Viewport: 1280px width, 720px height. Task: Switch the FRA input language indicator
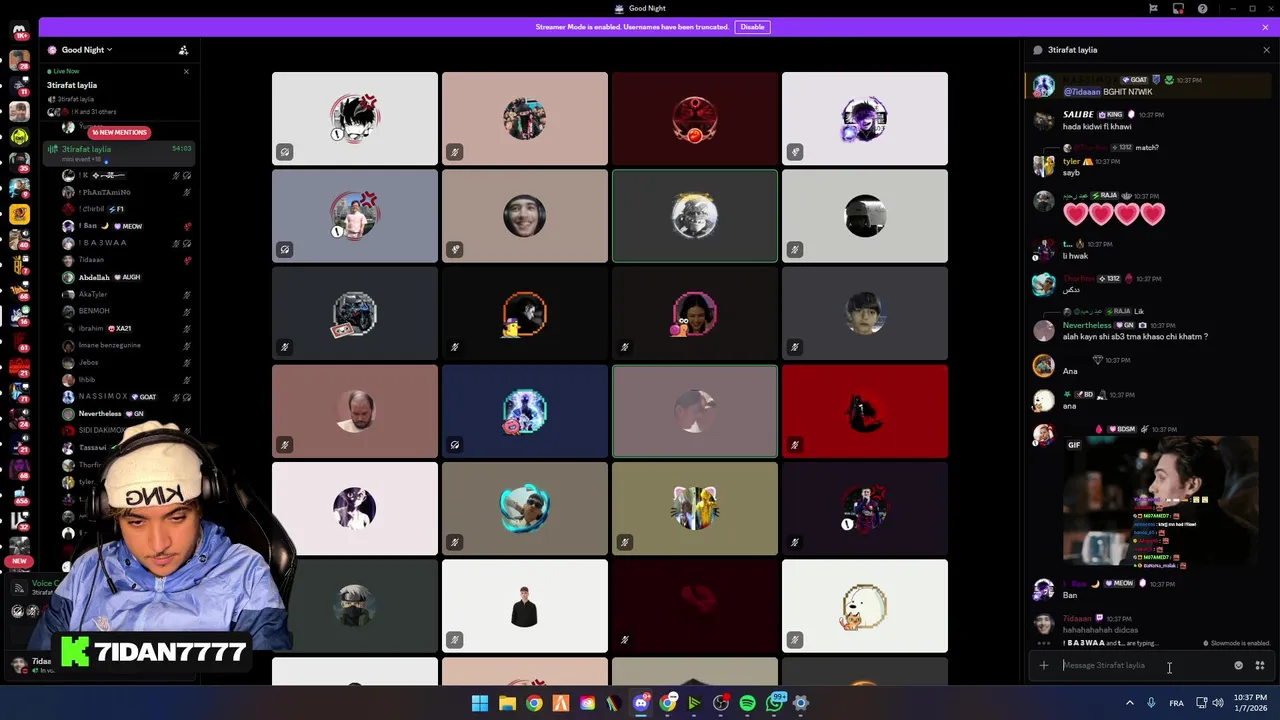tap(1176, 703)
